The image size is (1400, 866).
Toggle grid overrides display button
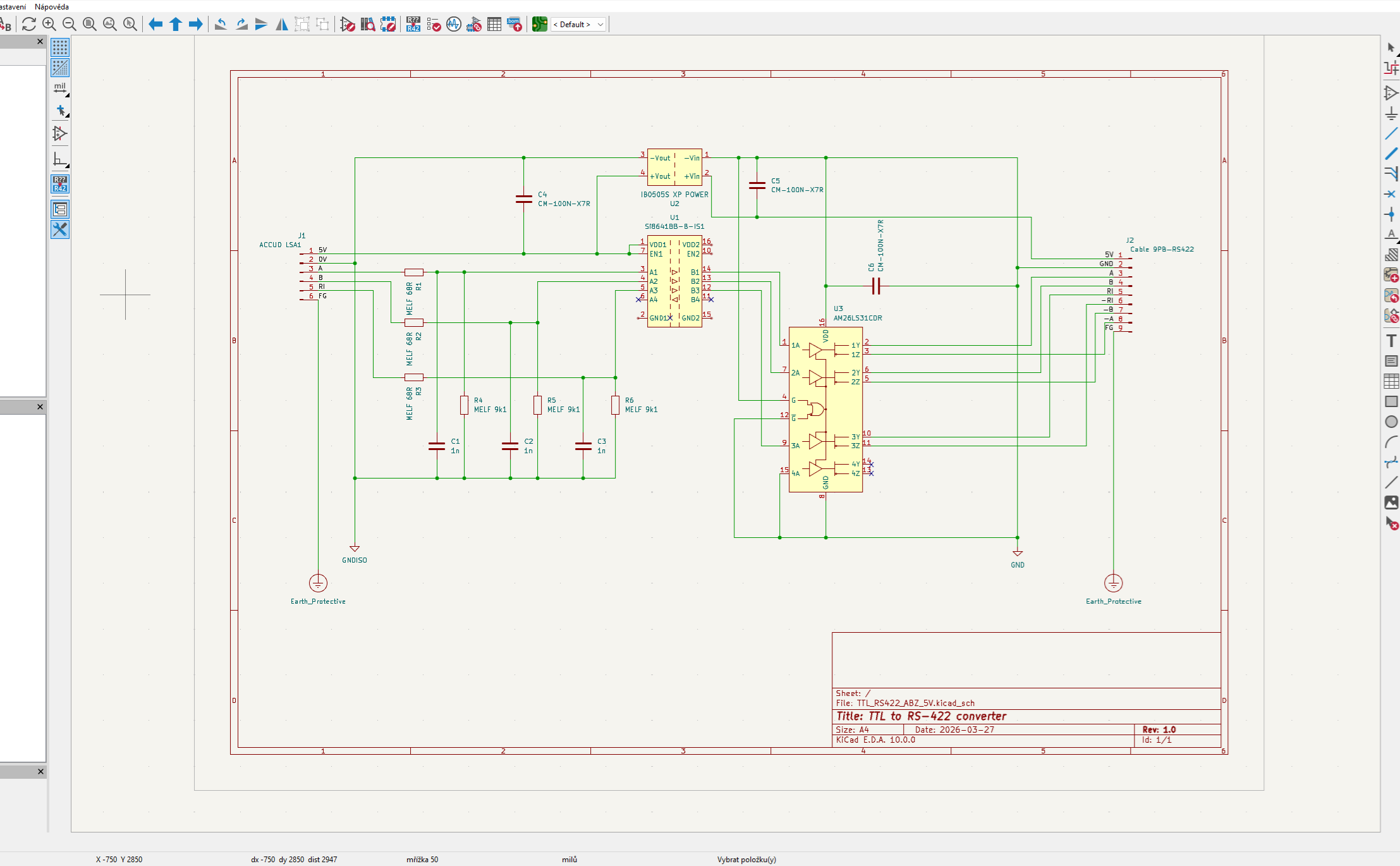[x=60, y=68]
